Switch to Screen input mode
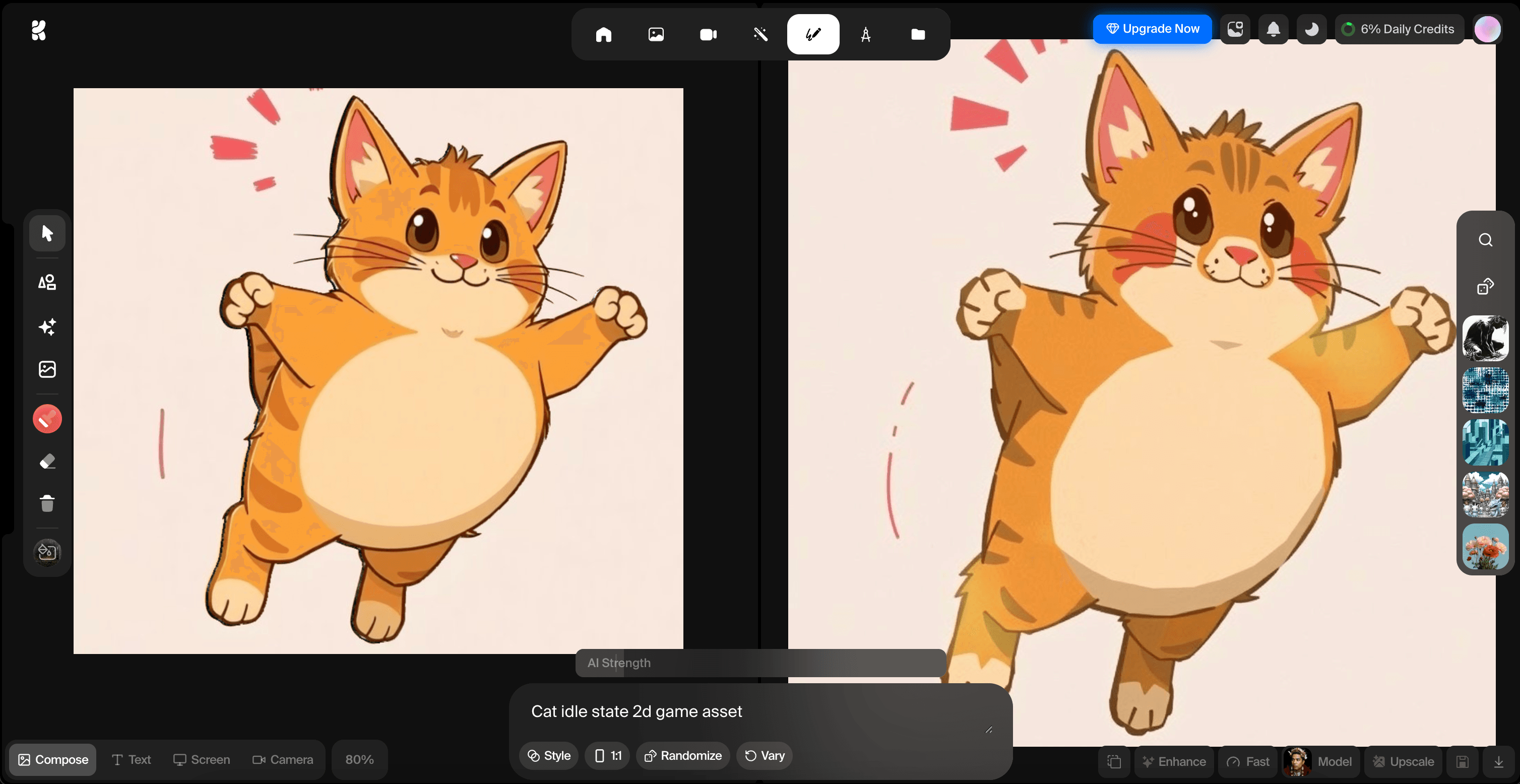Viewport: 1520px width, 784px height. tap(201, 759)
